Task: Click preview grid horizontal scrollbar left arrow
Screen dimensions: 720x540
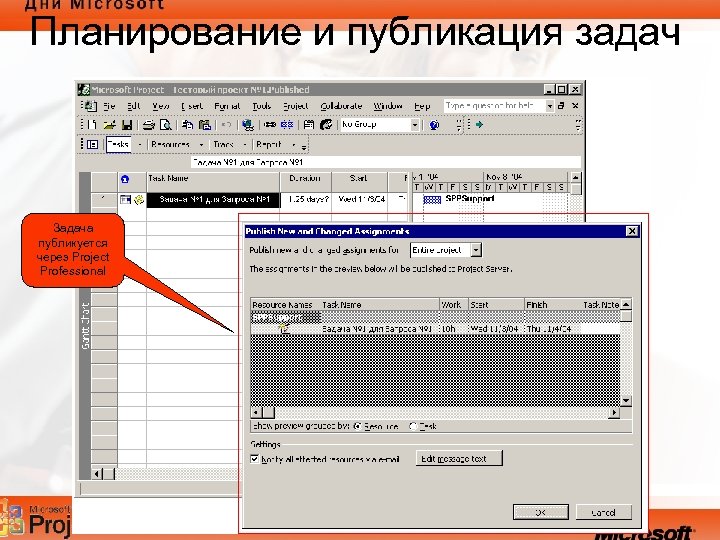Action: [256, 412]
